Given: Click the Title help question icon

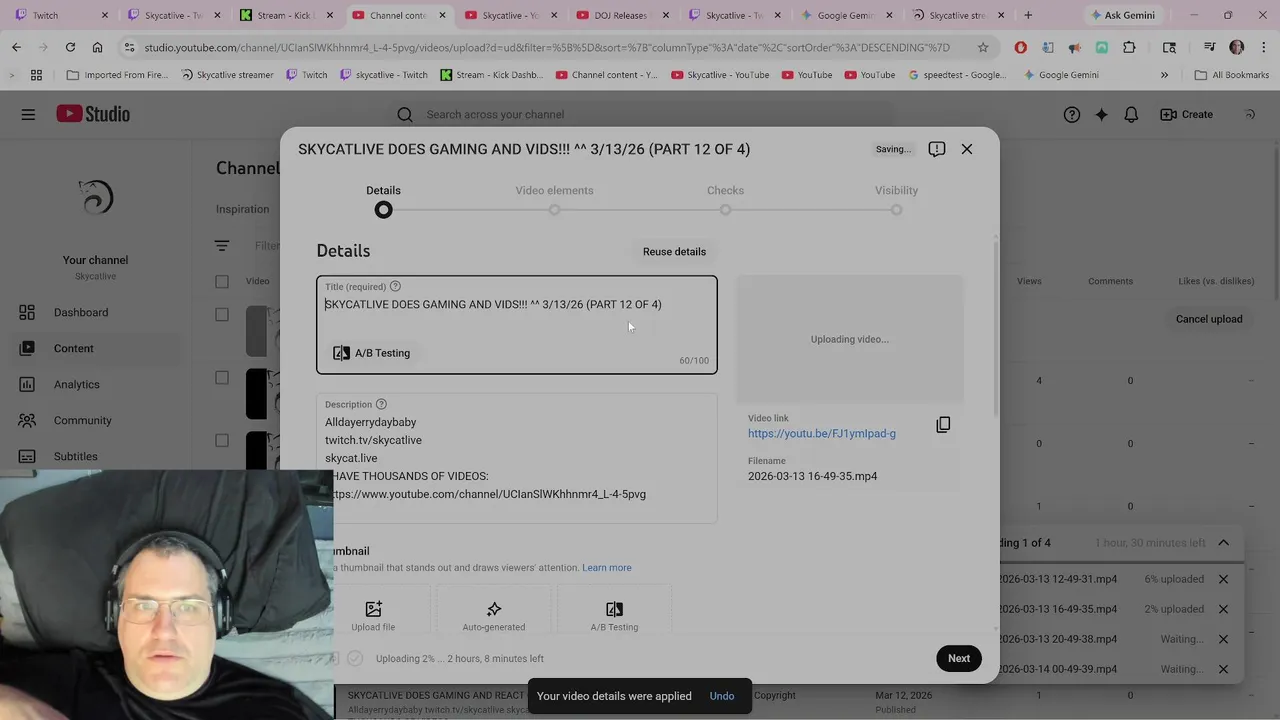Looking at the screenshot, I should 395,287.
